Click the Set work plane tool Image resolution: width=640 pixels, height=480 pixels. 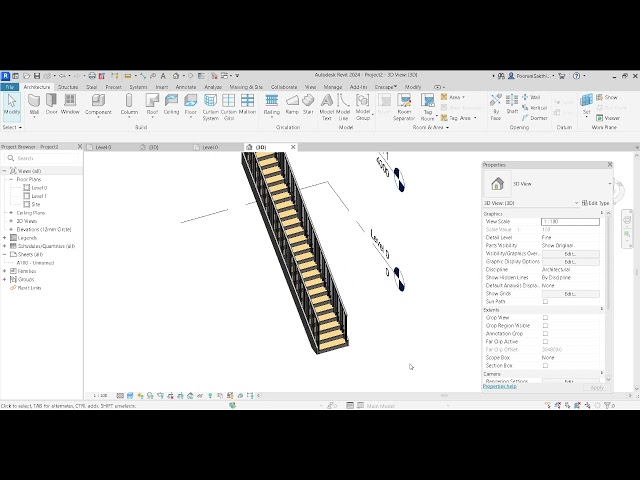pyautogui.click(x=587, y=104)
